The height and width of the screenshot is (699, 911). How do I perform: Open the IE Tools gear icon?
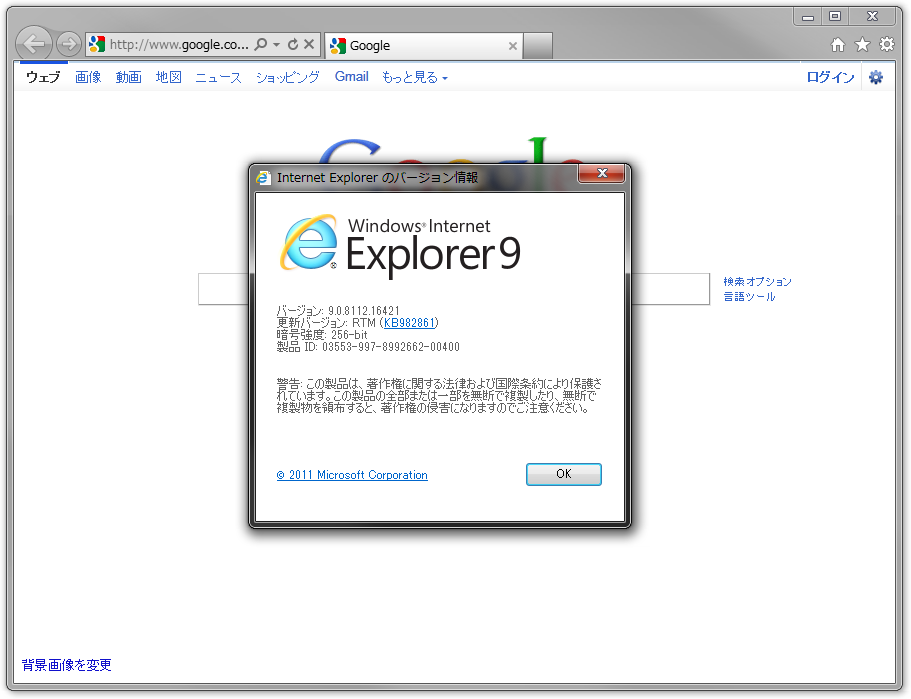click(887, 44)
